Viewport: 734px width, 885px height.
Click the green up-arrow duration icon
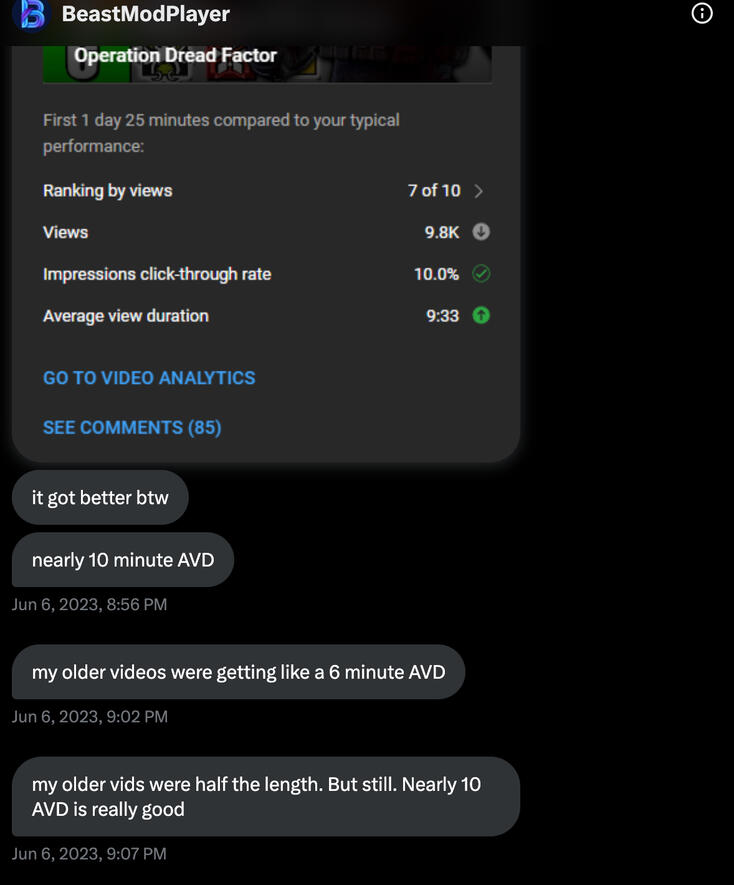click(481, 316)
